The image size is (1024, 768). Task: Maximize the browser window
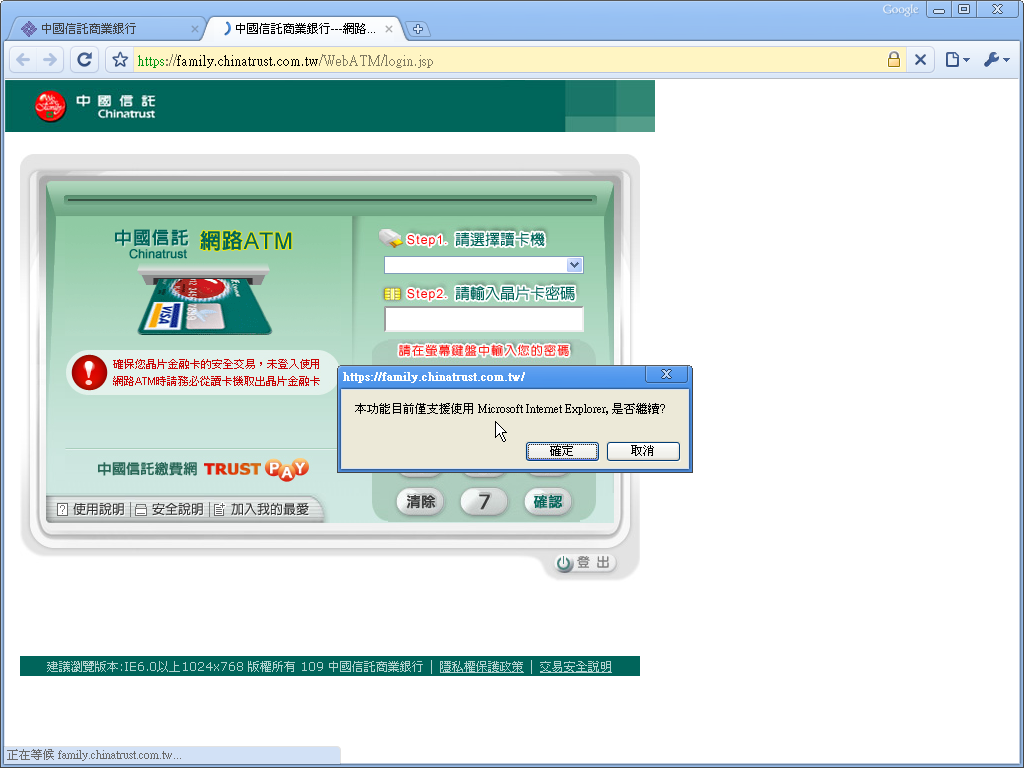[x=964, y=9]
